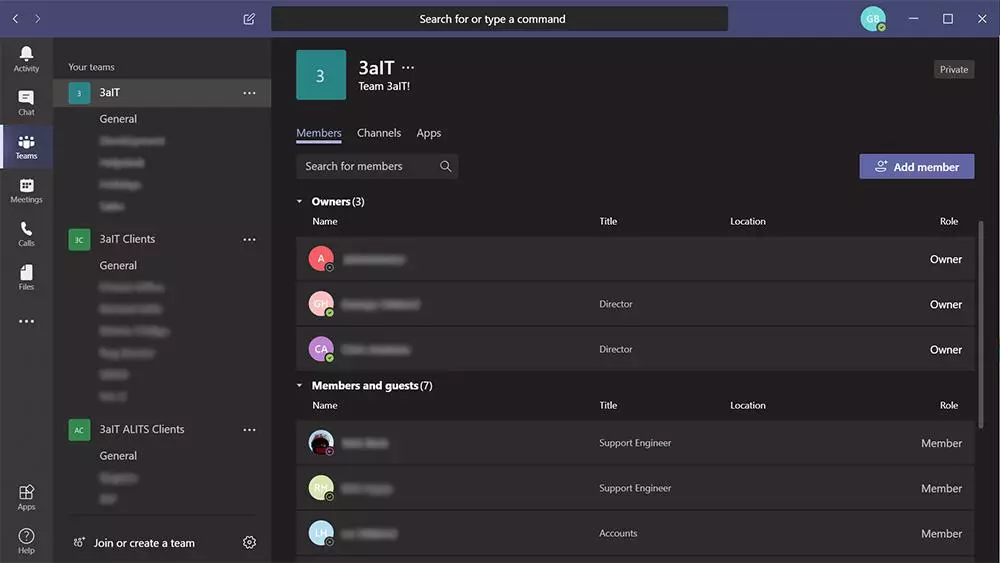Focus the Search for members field

(x=376, y=166)
